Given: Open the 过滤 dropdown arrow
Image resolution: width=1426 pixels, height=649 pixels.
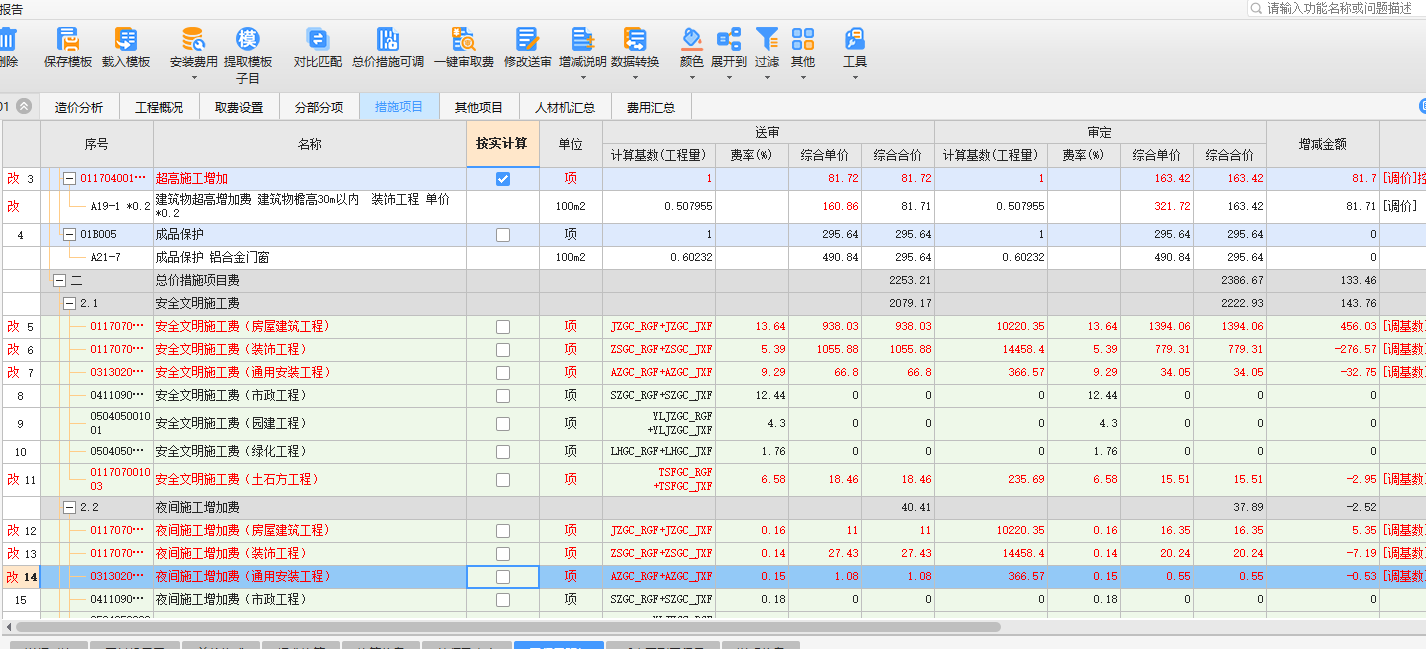Looking at the screenshot, I should [x=767, y=77].
